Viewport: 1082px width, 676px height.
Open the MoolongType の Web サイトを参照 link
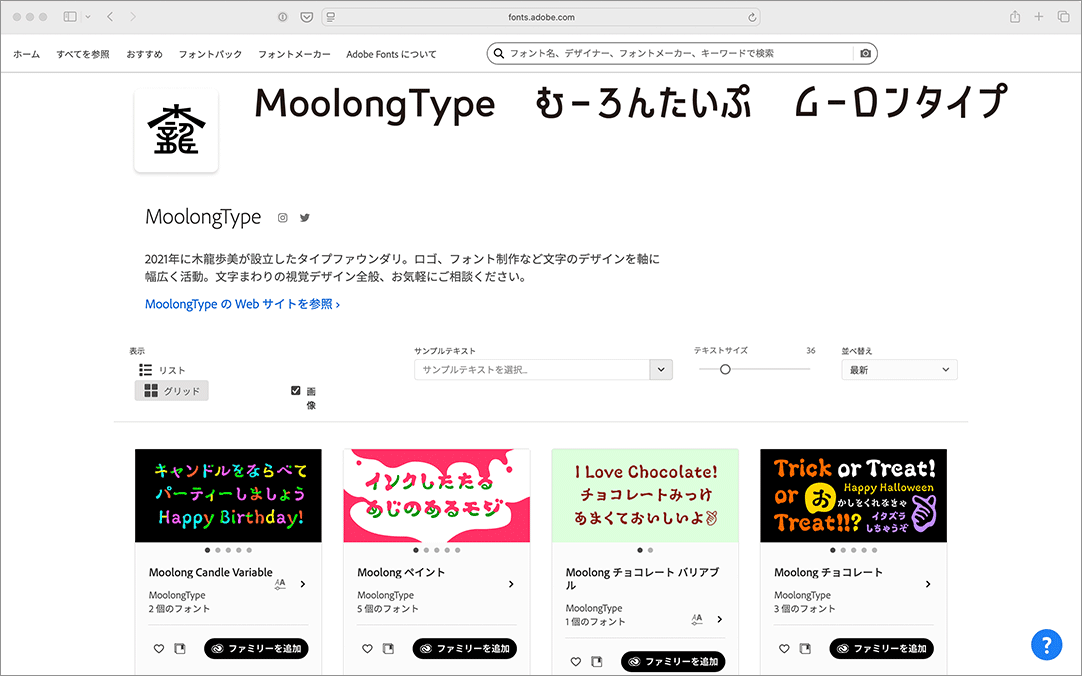coord(242,304)
